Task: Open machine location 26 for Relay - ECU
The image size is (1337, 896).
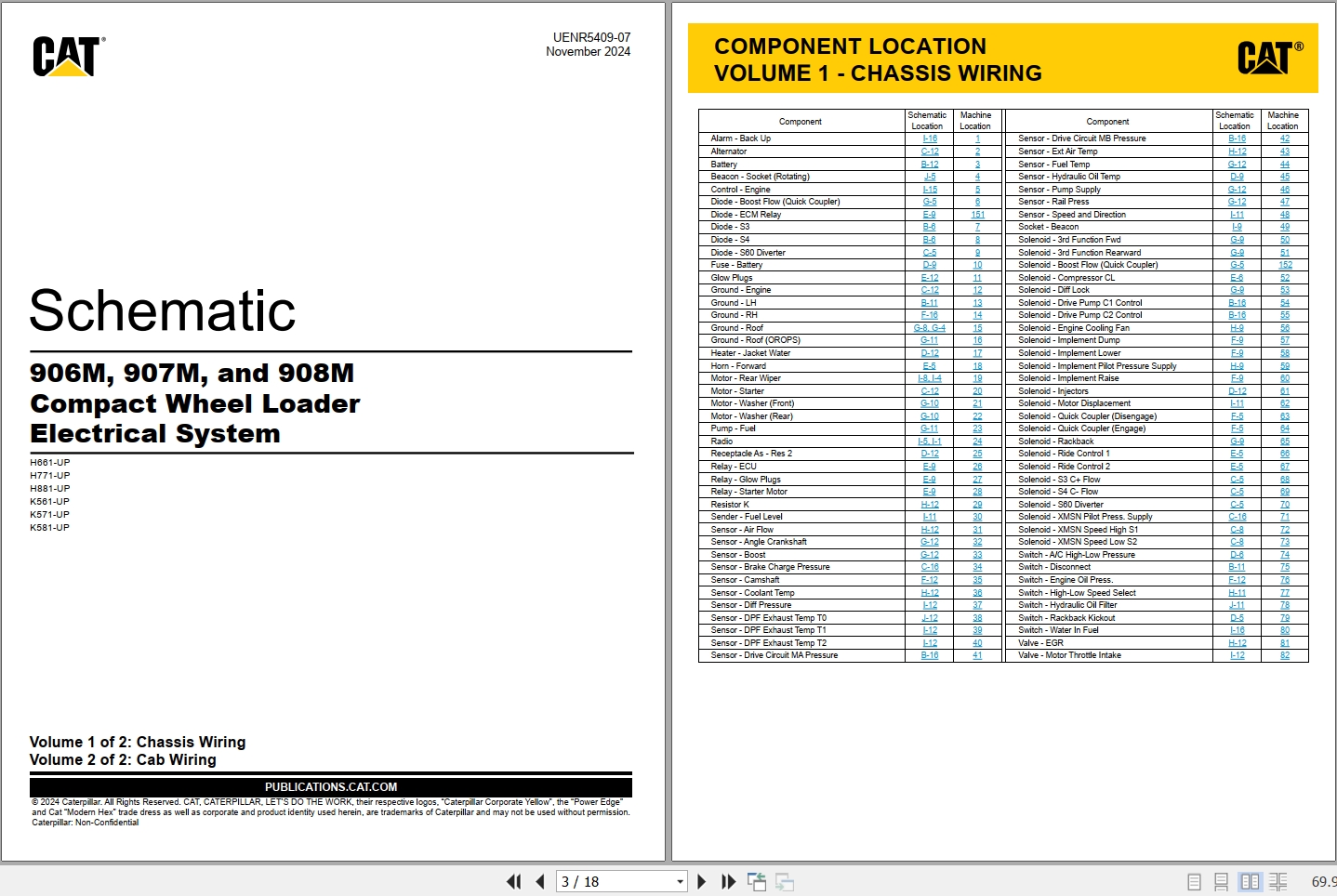Action: [x=977, y=467]
